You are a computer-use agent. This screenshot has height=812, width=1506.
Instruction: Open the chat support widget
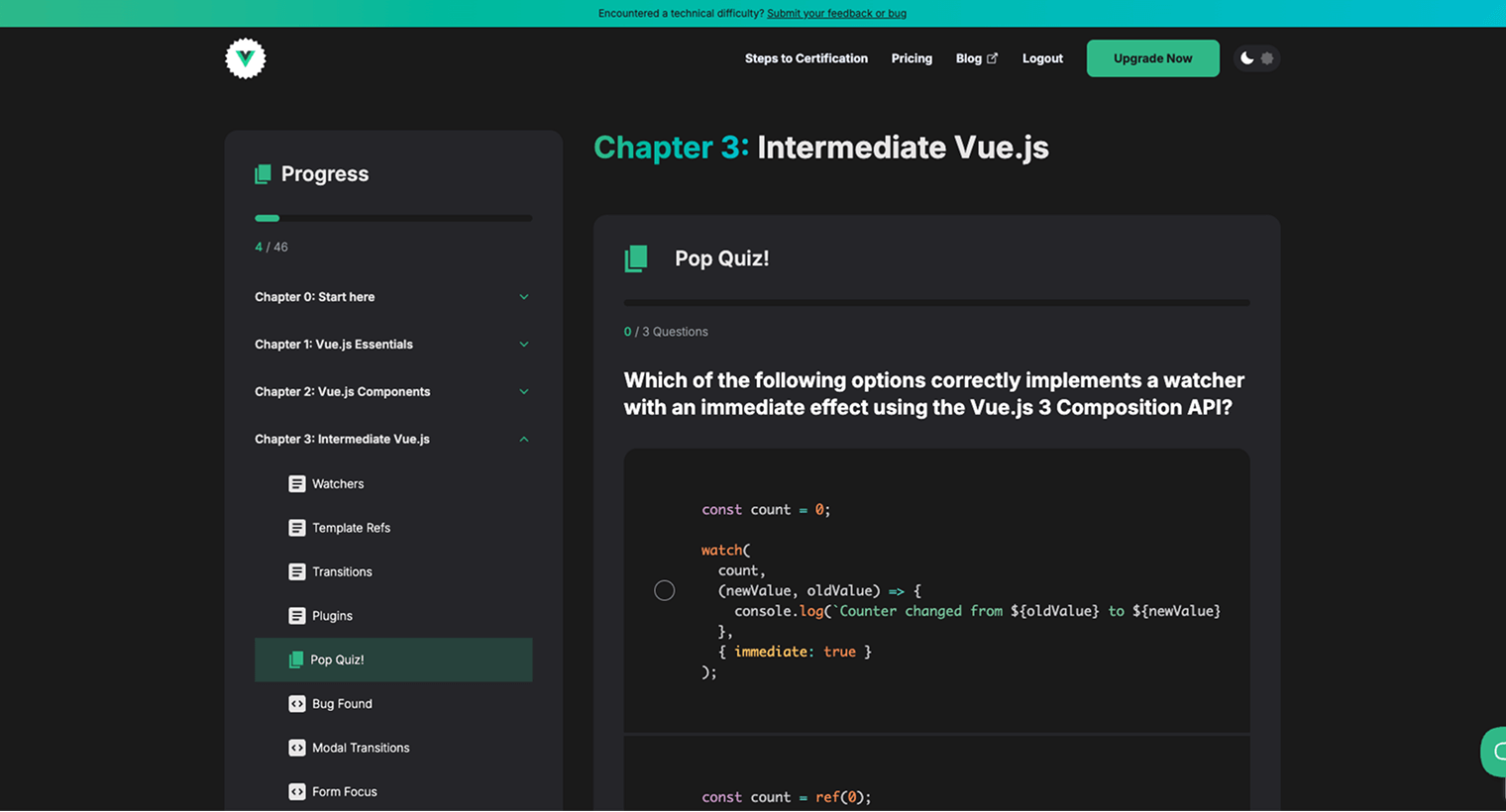[x=1494, y=752]
